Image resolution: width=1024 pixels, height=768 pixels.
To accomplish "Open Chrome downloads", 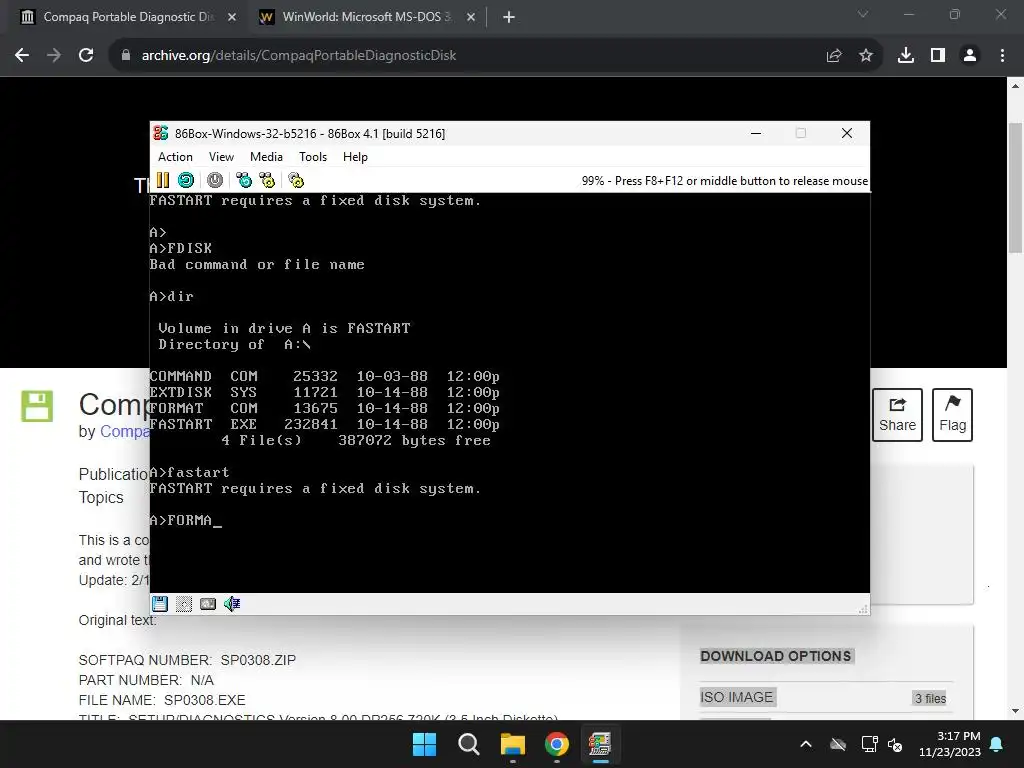I will coord(906,56).
